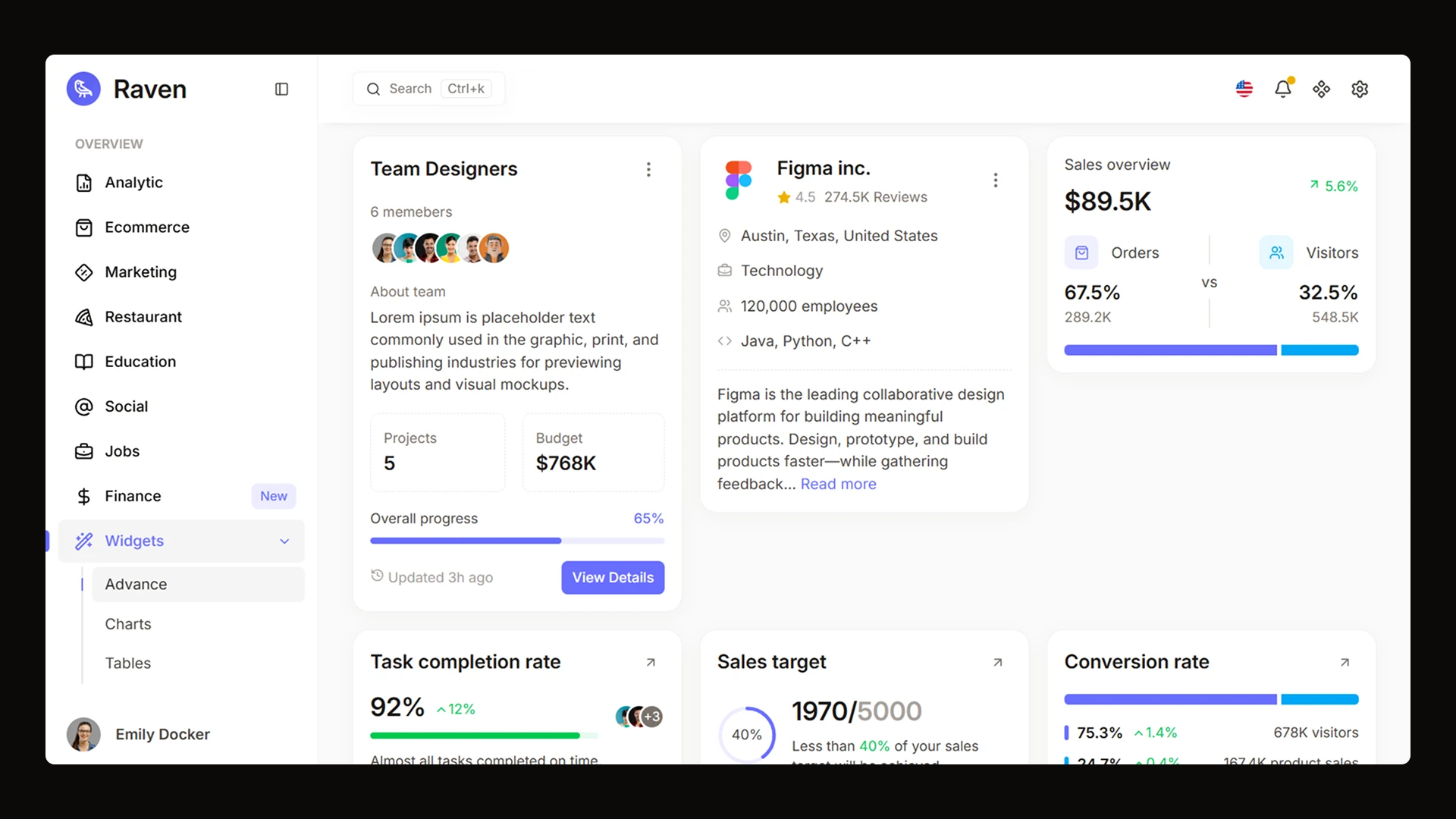Click the employees people icon
The height and width of the screenshot is (819, 1456).
click(x=725, y=306)
